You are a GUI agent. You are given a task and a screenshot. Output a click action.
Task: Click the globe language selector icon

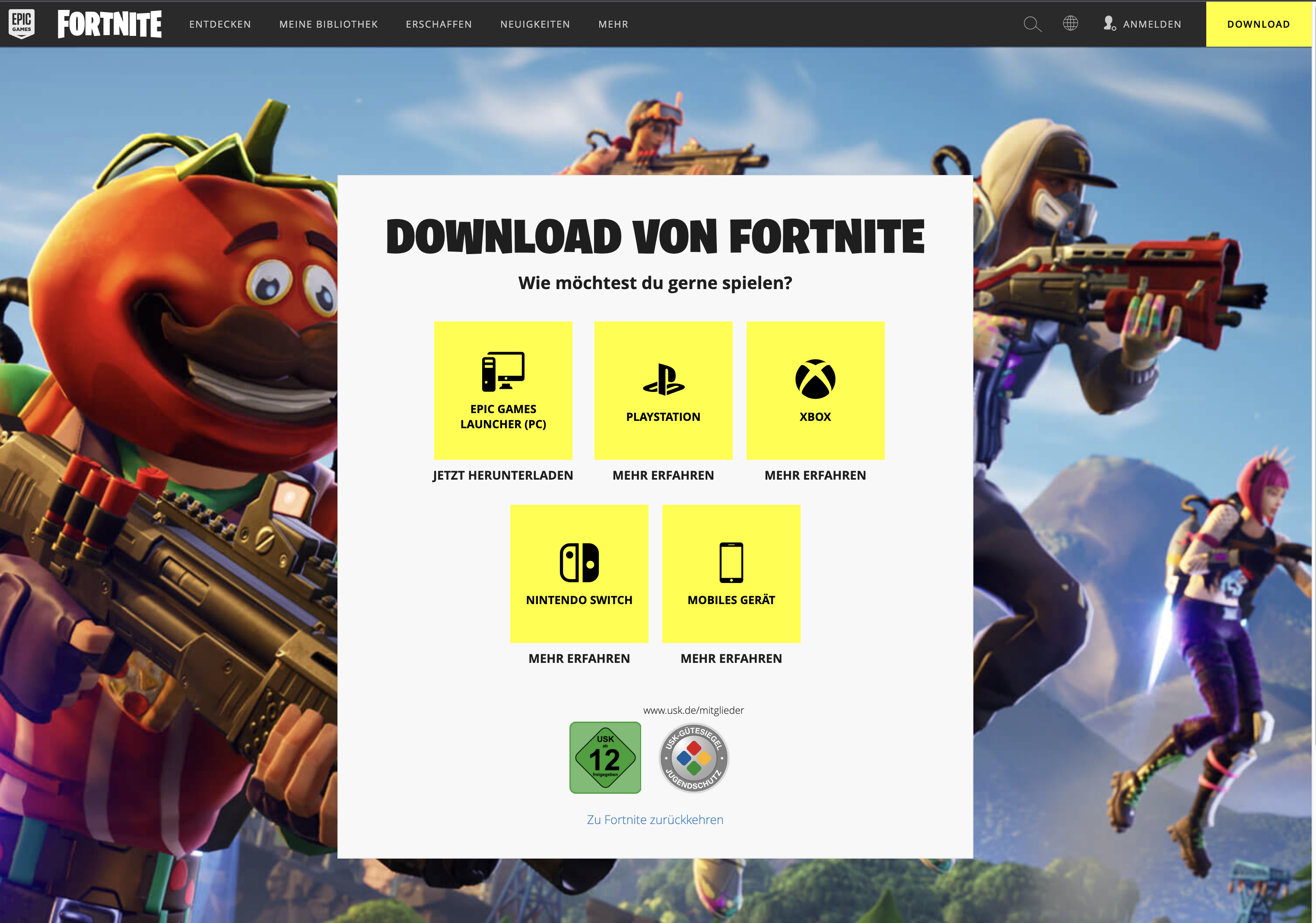pos(1070,23)
